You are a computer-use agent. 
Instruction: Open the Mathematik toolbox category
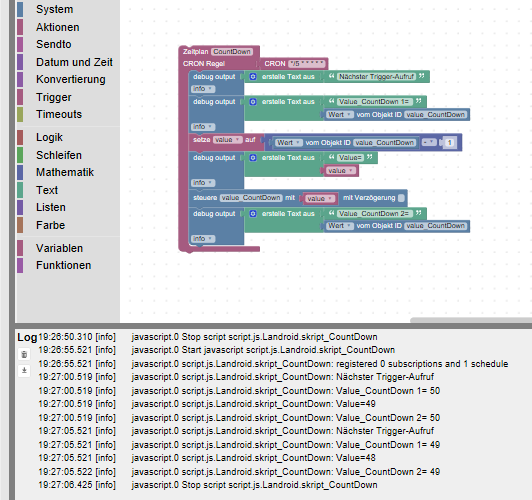(x=64, y=172)
